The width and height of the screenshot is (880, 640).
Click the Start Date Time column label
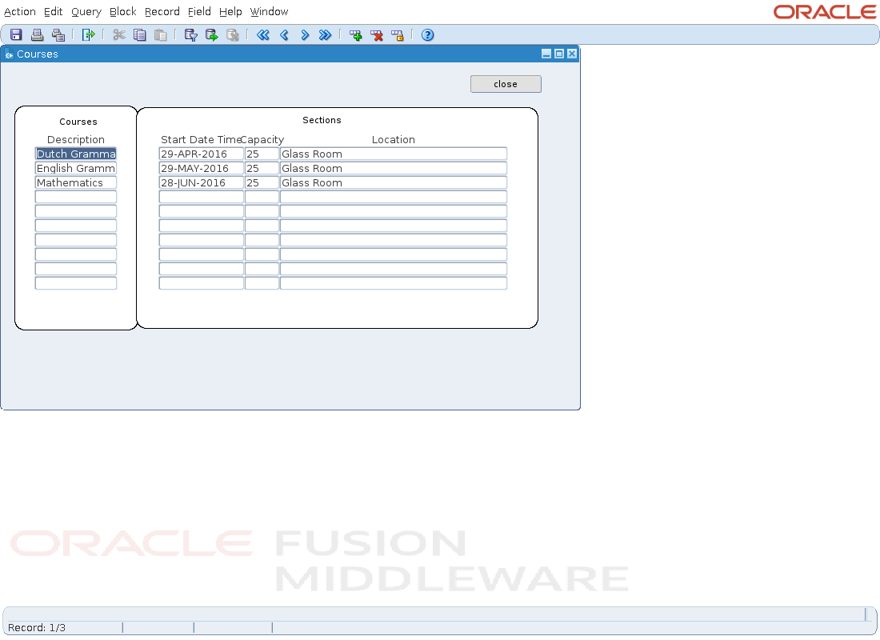(201, 139)
